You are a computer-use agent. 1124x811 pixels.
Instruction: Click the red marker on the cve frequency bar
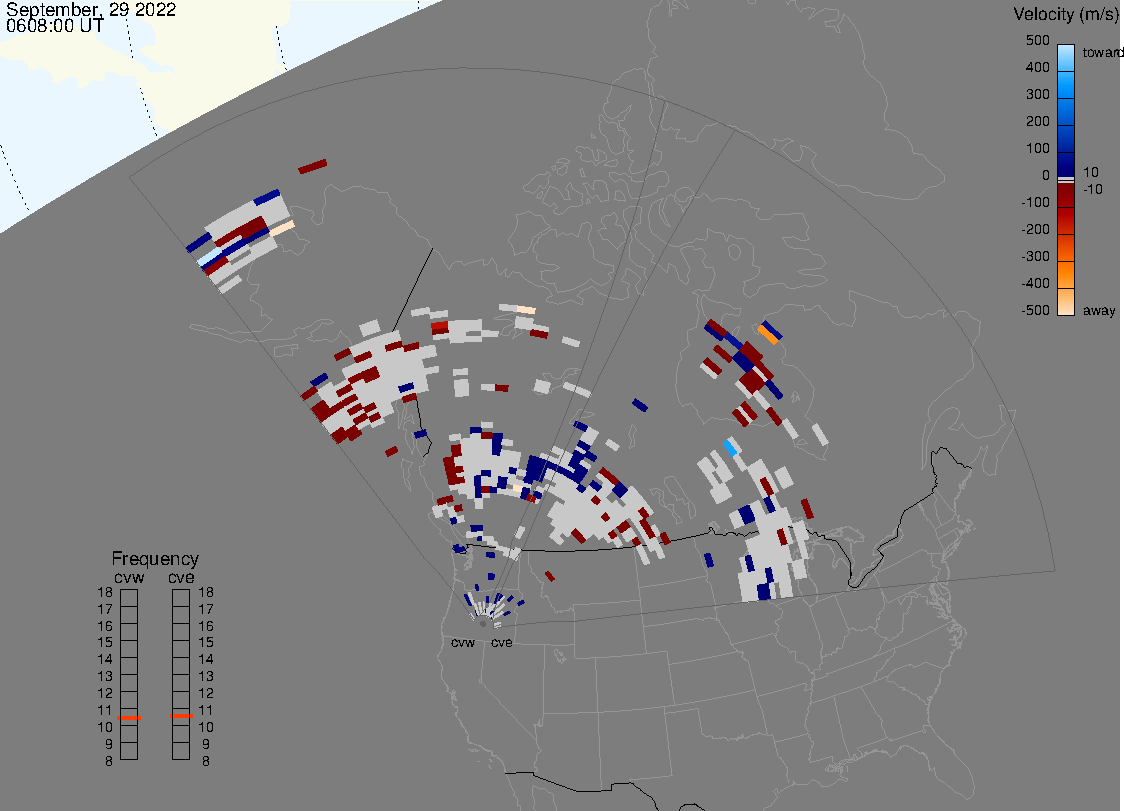tap(181, 716)
